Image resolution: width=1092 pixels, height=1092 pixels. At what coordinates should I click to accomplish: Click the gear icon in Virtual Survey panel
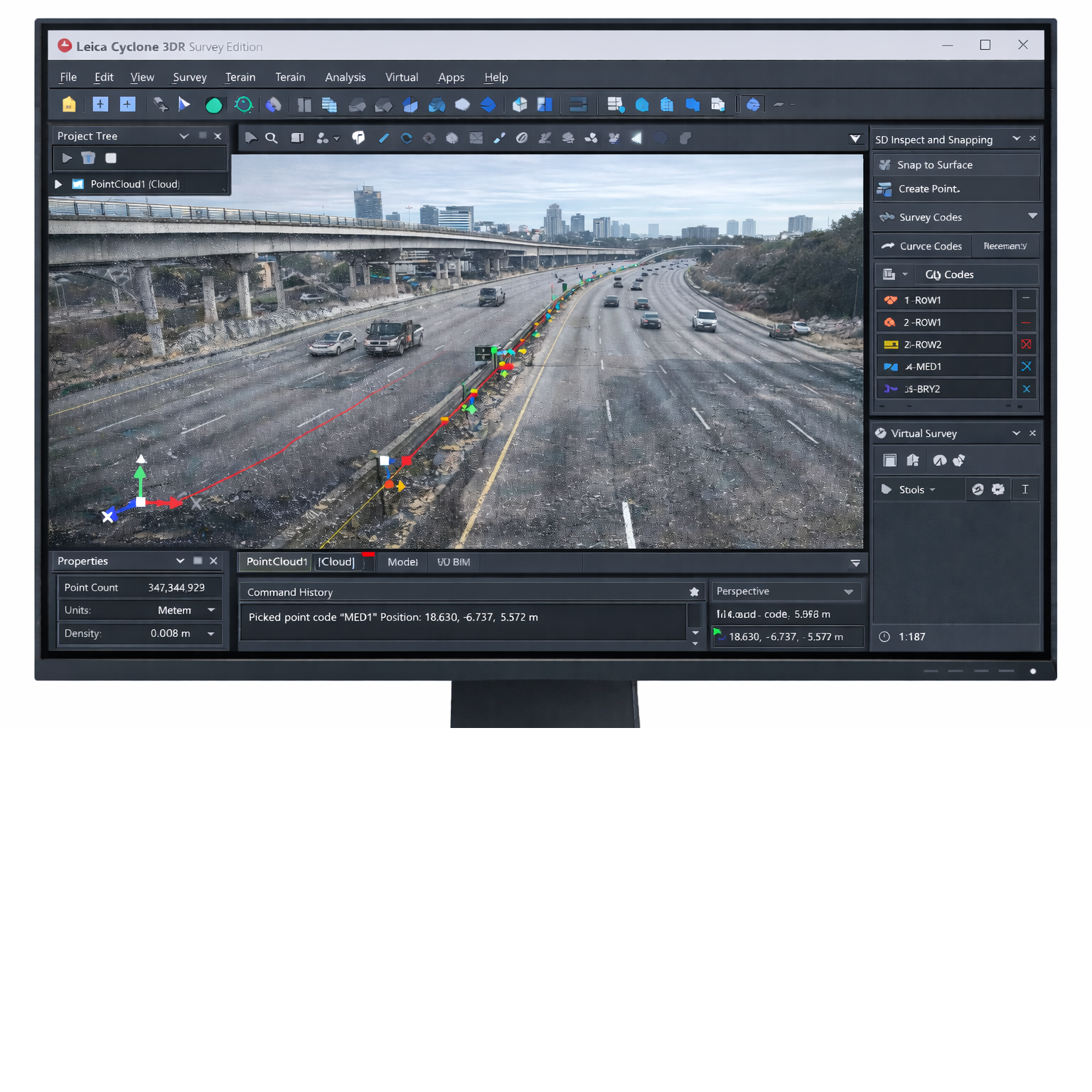coord(998,489)
